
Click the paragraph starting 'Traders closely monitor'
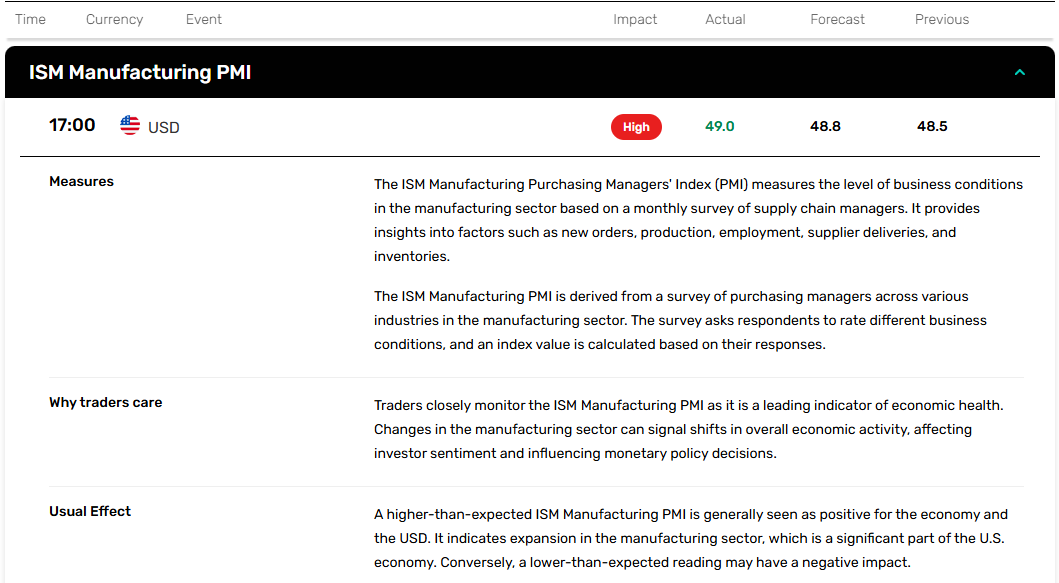pos(689,429)
